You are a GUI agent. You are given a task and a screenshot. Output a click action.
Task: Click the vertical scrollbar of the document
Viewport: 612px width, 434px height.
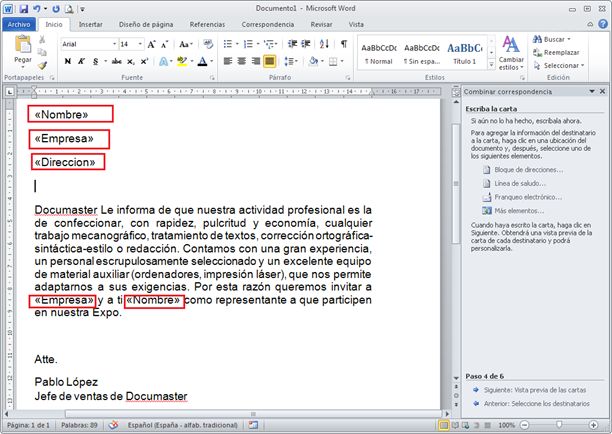(456, 183)
